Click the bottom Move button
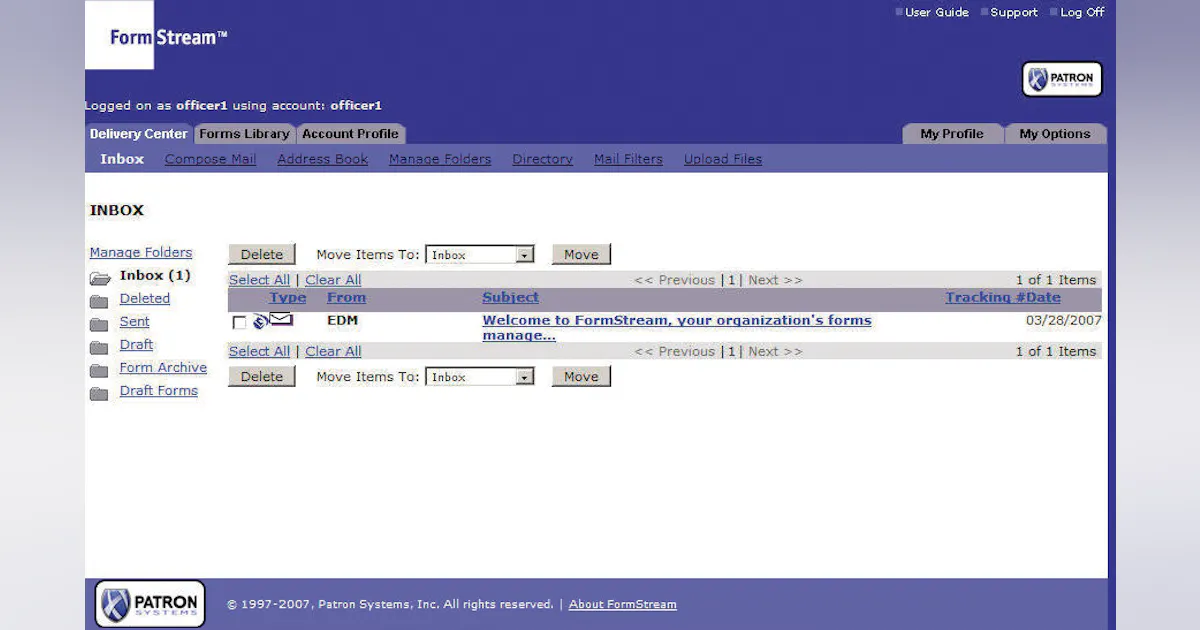This screenshot has width=1200, height=630. point(581,377)
